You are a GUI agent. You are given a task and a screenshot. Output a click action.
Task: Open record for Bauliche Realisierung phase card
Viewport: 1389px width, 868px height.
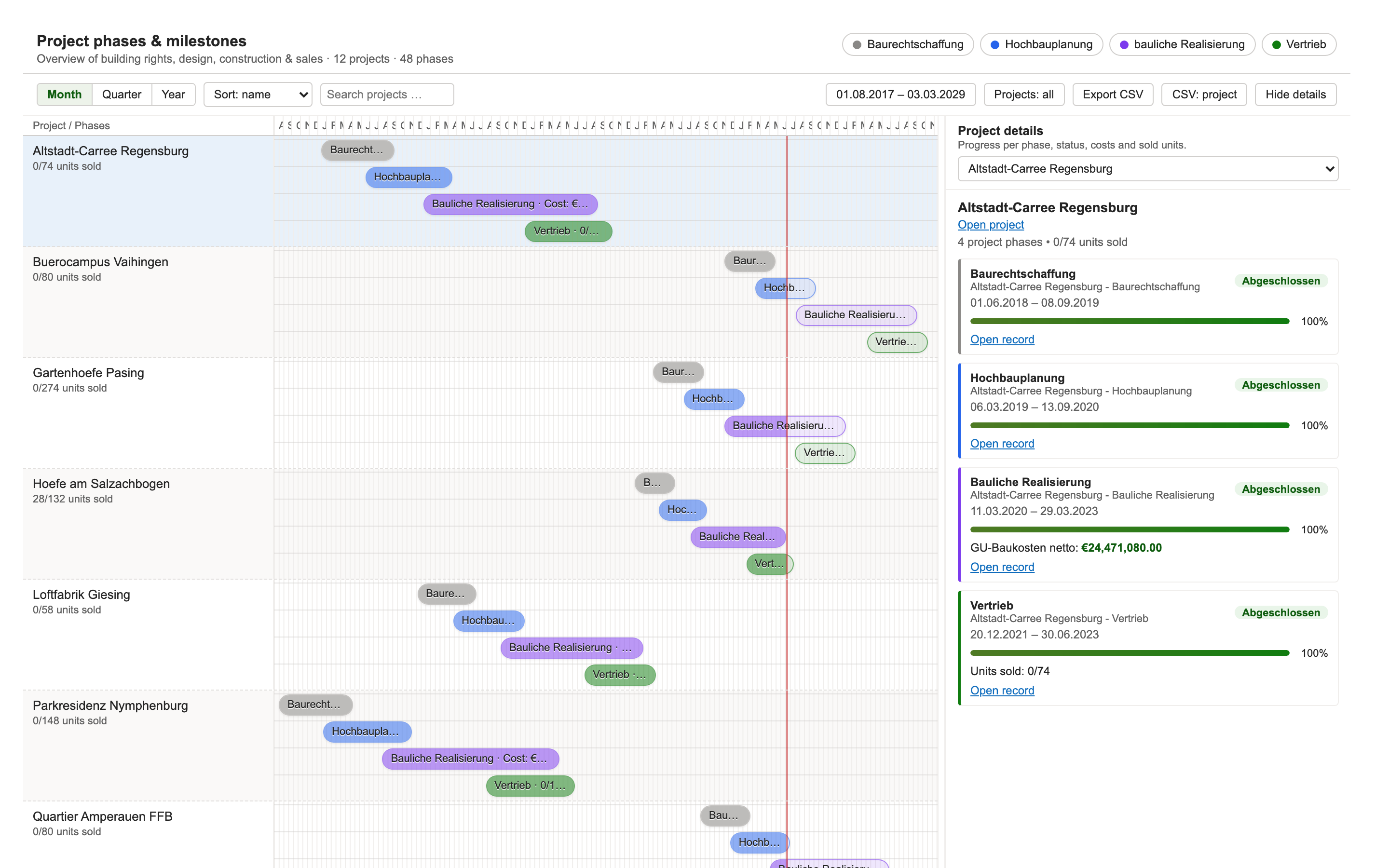click(x=1002, y=567)
